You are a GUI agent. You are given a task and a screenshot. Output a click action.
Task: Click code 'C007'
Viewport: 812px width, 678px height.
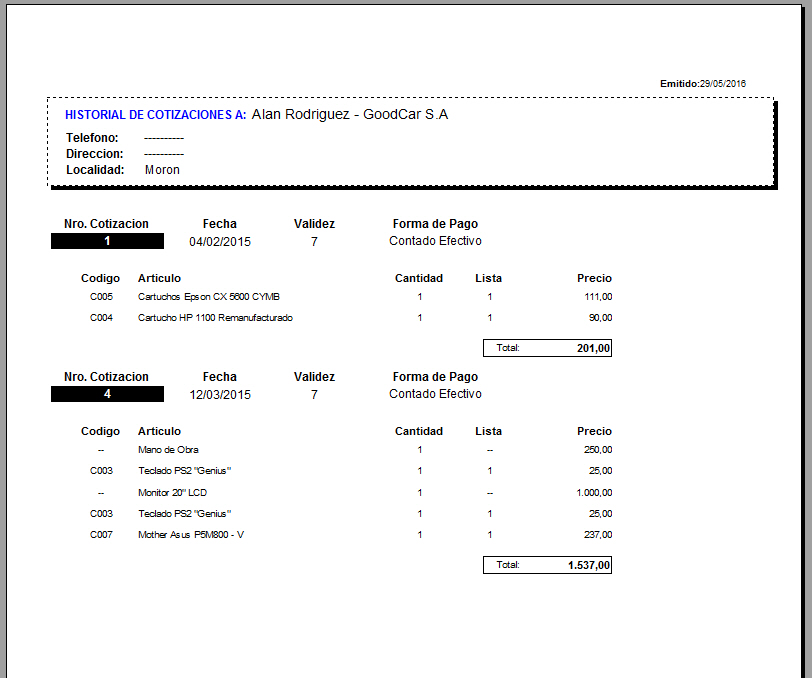click(101, 535)
